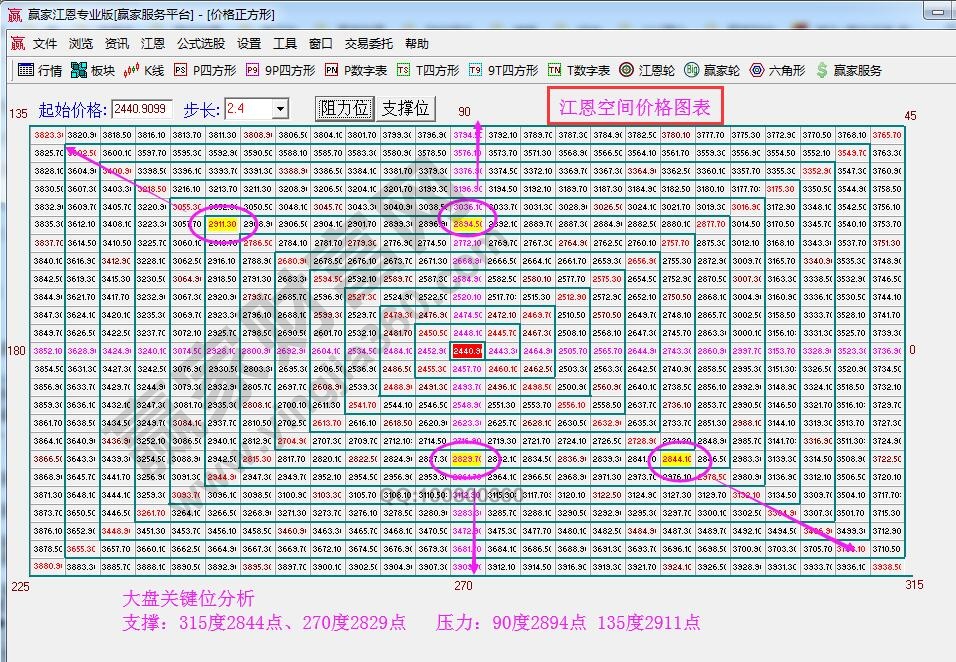956x662 pixels.
Task: Open the 公式选股 formula stock-picking menu
Action: 200,43
